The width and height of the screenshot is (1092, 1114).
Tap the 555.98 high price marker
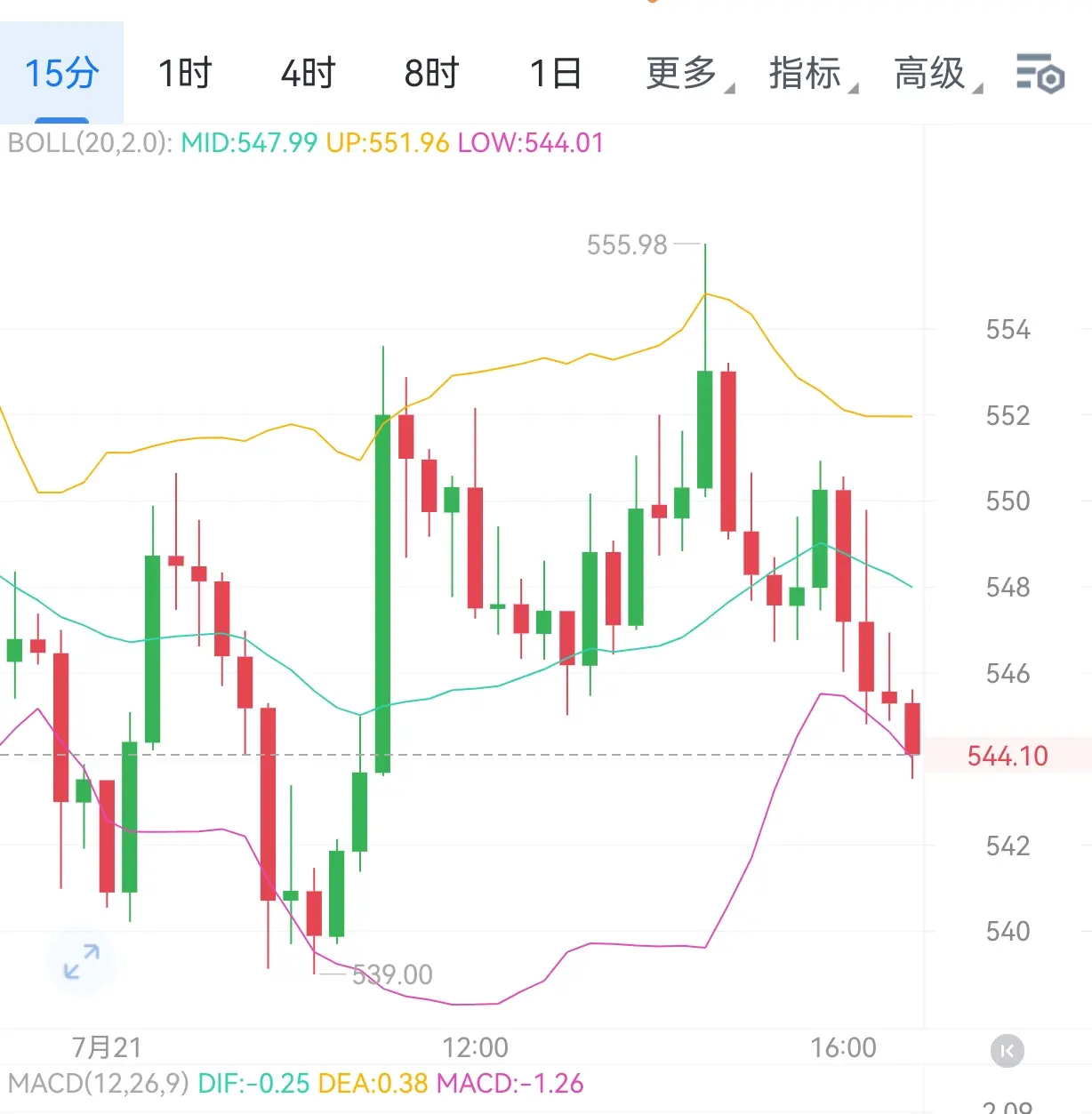627,244
